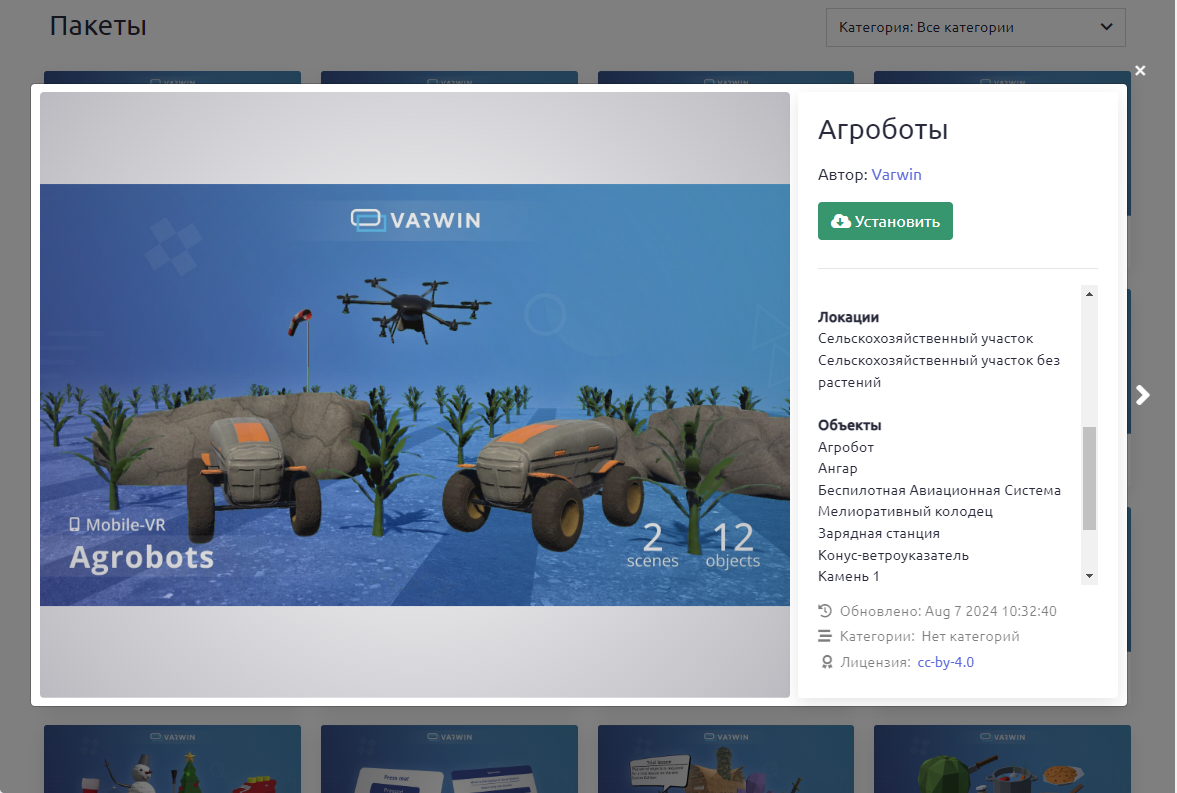Click the Varwin logo in preview image

415,220
